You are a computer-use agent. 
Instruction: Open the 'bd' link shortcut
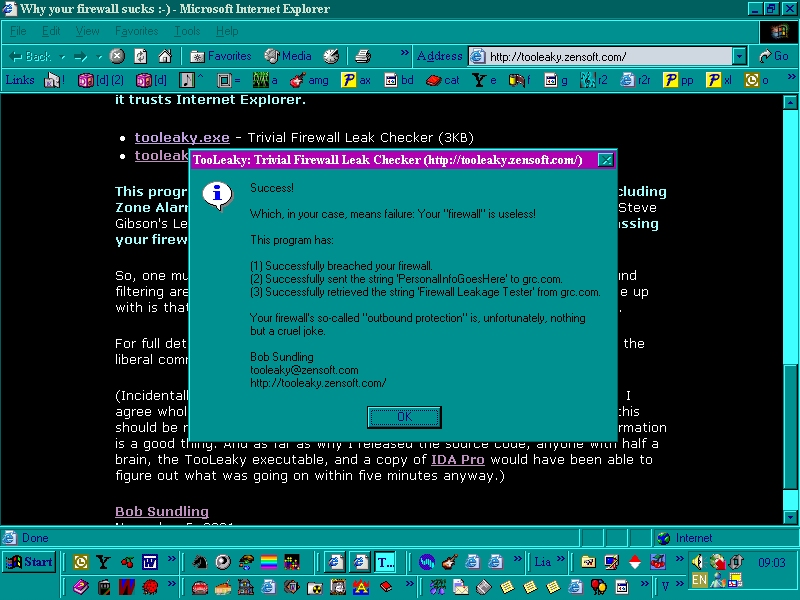click(399, 80)
